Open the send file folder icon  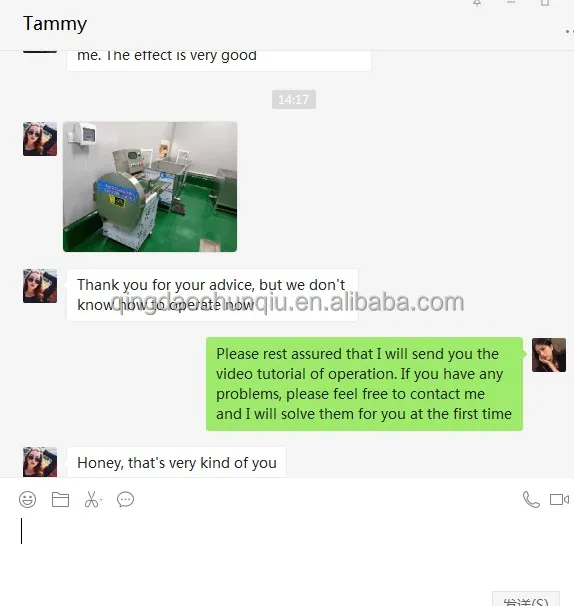point(60,499)
